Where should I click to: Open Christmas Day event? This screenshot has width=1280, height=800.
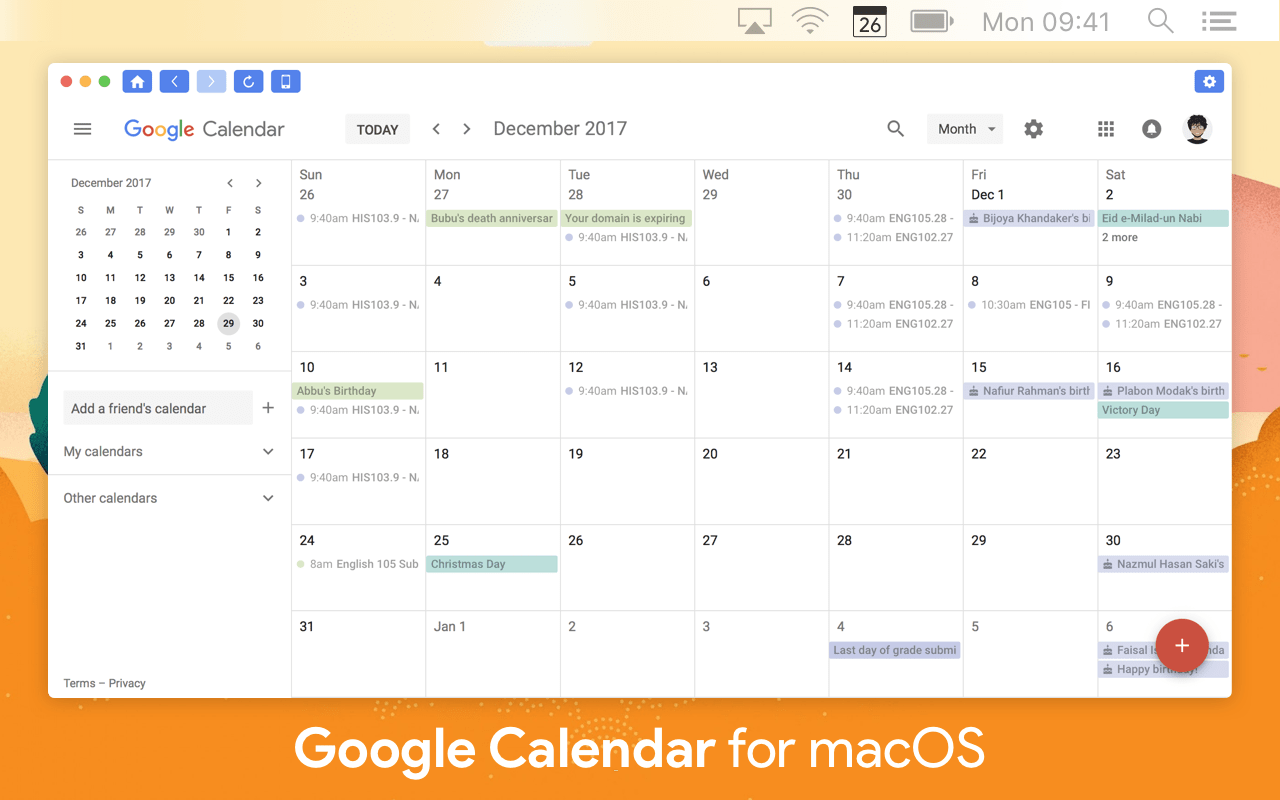click(492, 564)
